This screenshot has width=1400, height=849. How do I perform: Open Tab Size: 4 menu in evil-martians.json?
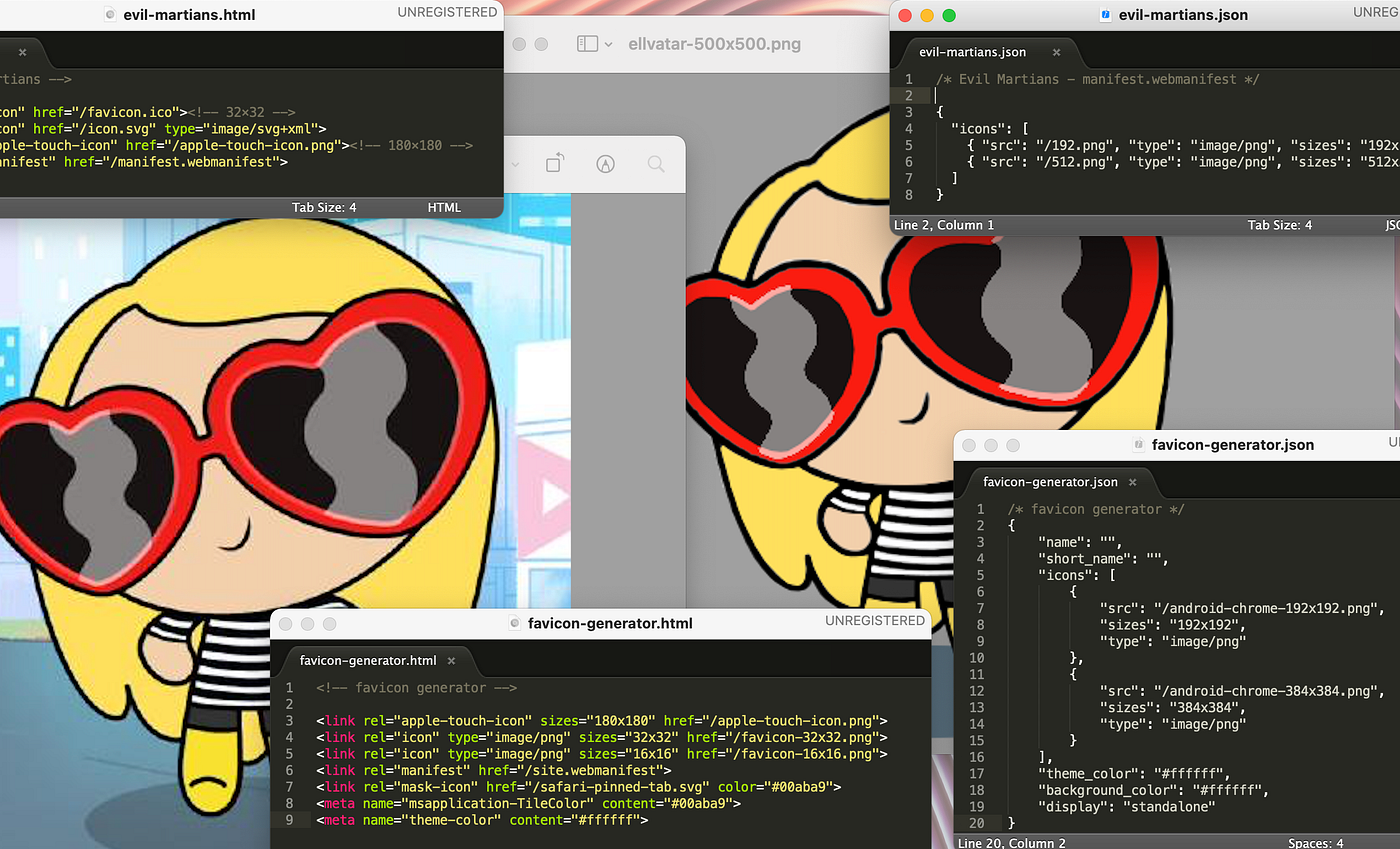tap(1280, 225)
